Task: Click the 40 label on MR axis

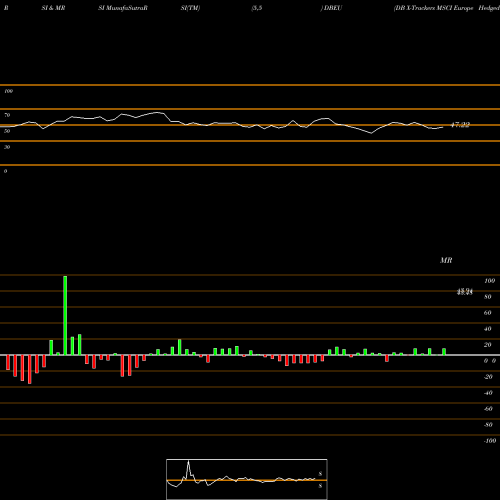Action: tap(488, 329)
